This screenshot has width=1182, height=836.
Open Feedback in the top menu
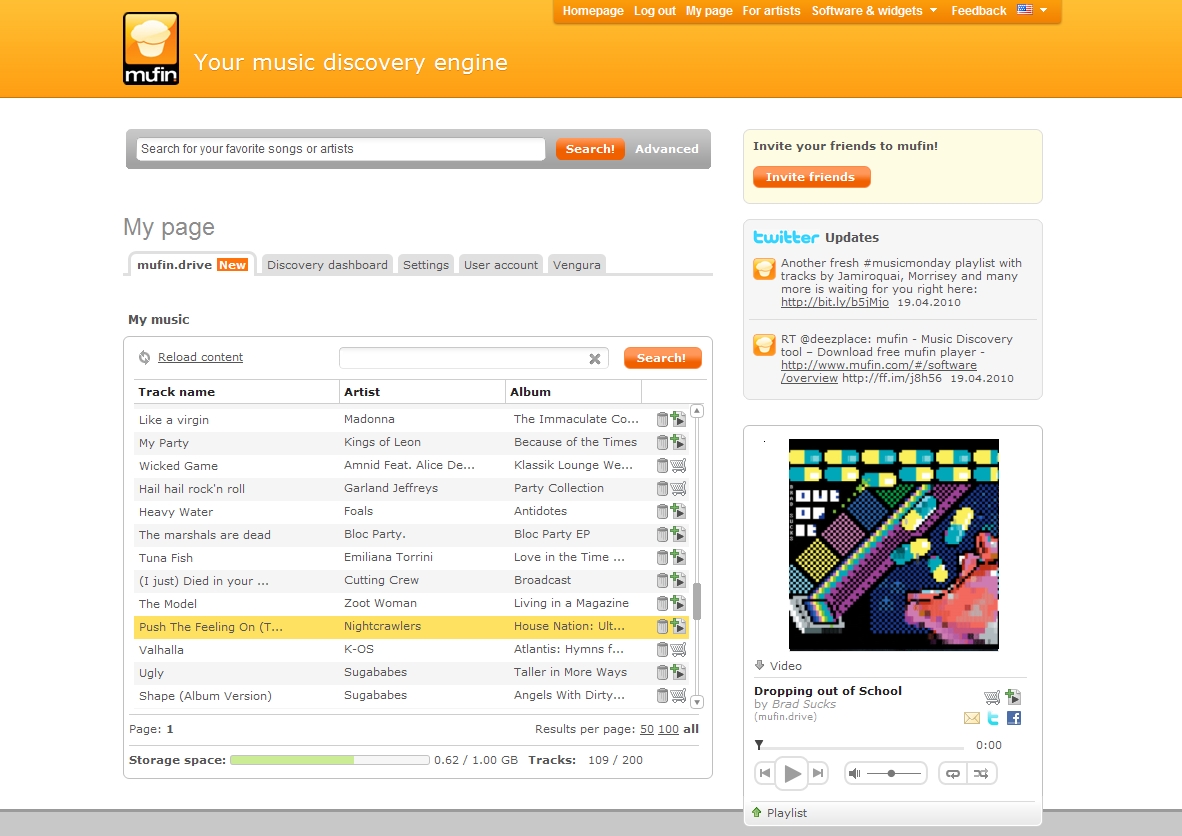tap(978, 11)
